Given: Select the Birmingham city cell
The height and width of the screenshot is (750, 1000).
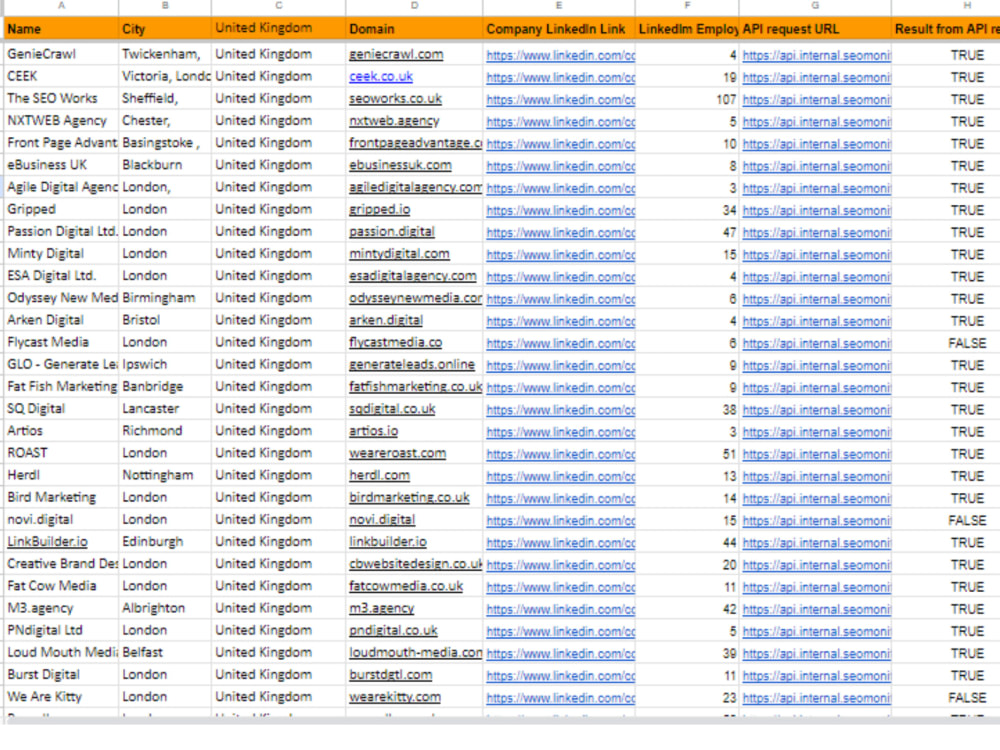Looking at the screenshot, I should pos(165,298).
